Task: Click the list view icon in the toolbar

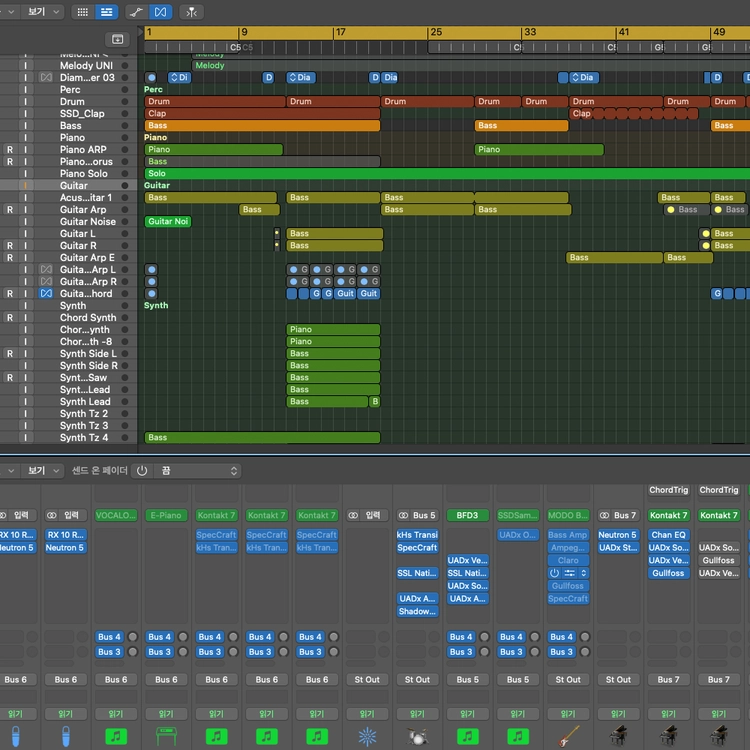Action: (106, 12)
